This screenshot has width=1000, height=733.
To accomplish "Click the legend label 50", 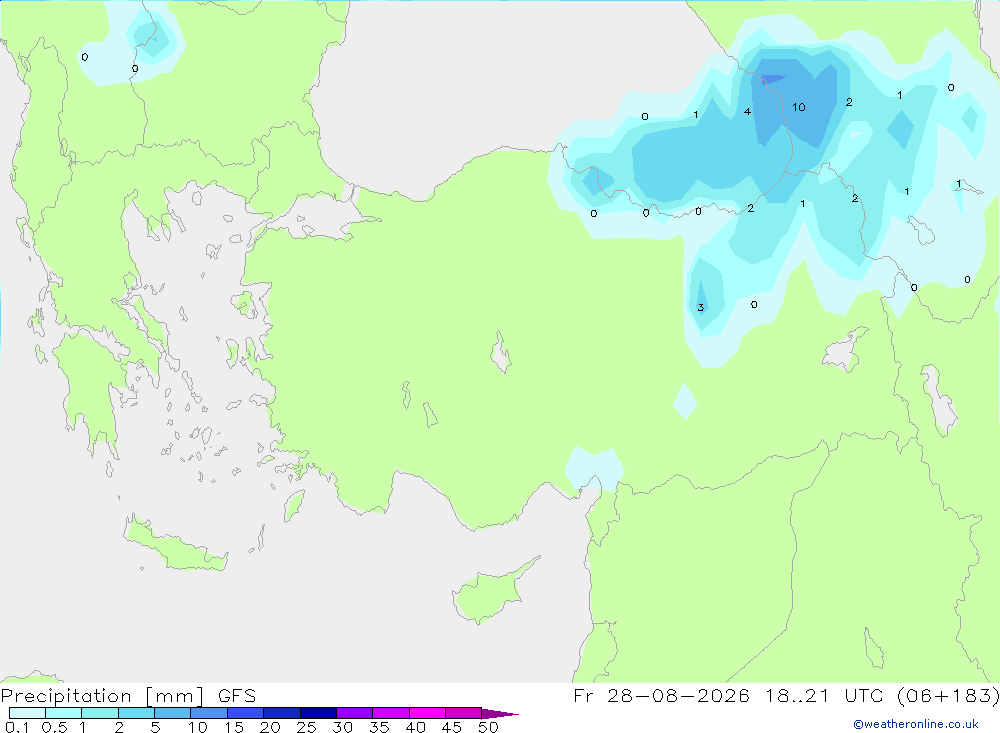I will pyautogui.click(x=488, y=727).
